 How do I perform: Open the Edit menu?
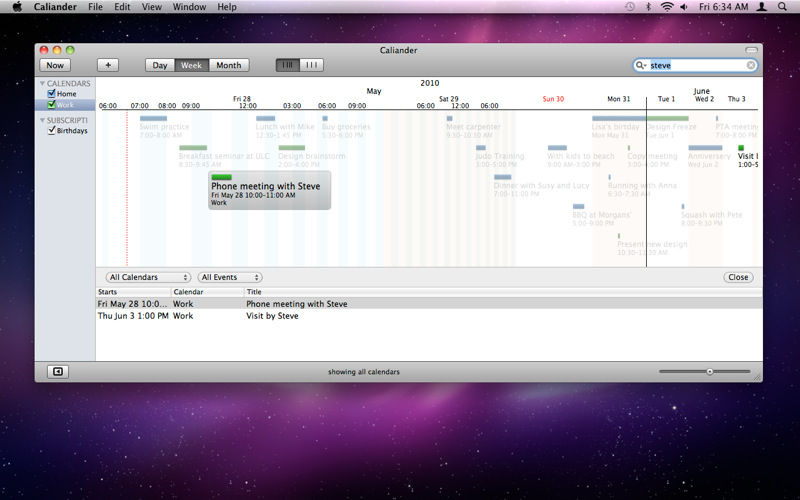(122, 7)
